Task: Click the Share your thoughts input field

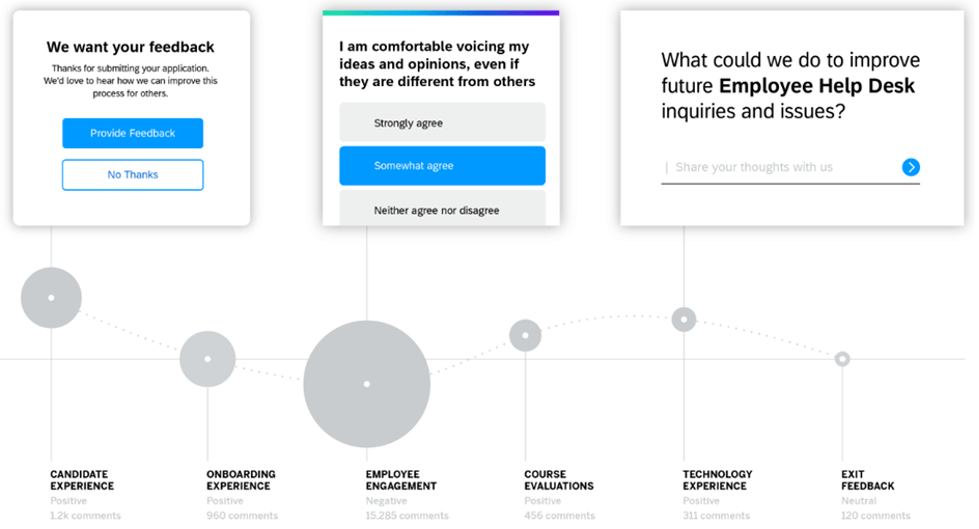Action: pos(780,167)
